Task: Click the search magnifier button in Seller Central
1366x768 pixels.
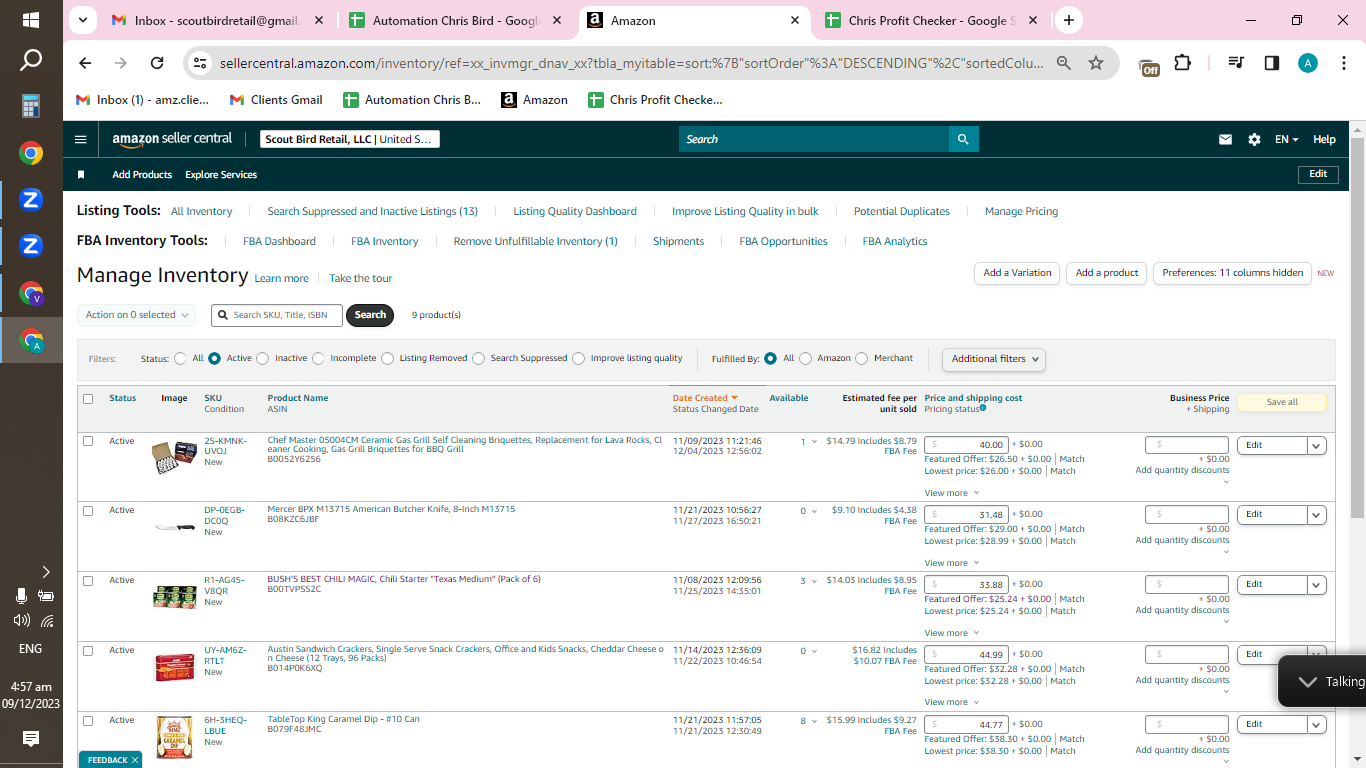Action: [x=963, y=139]
